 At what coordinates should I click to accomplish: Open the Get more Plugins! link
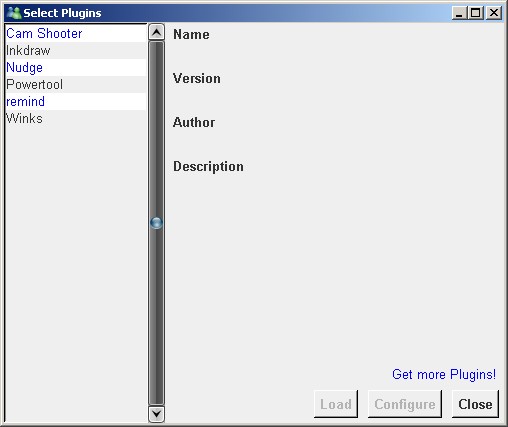click(x=444, y=374)
